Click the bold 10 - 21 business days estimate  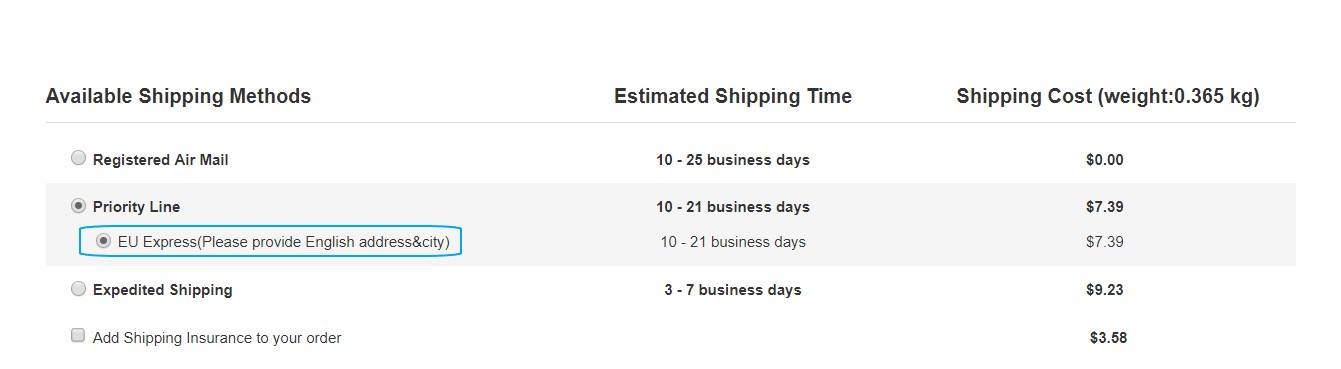(733, 207)
